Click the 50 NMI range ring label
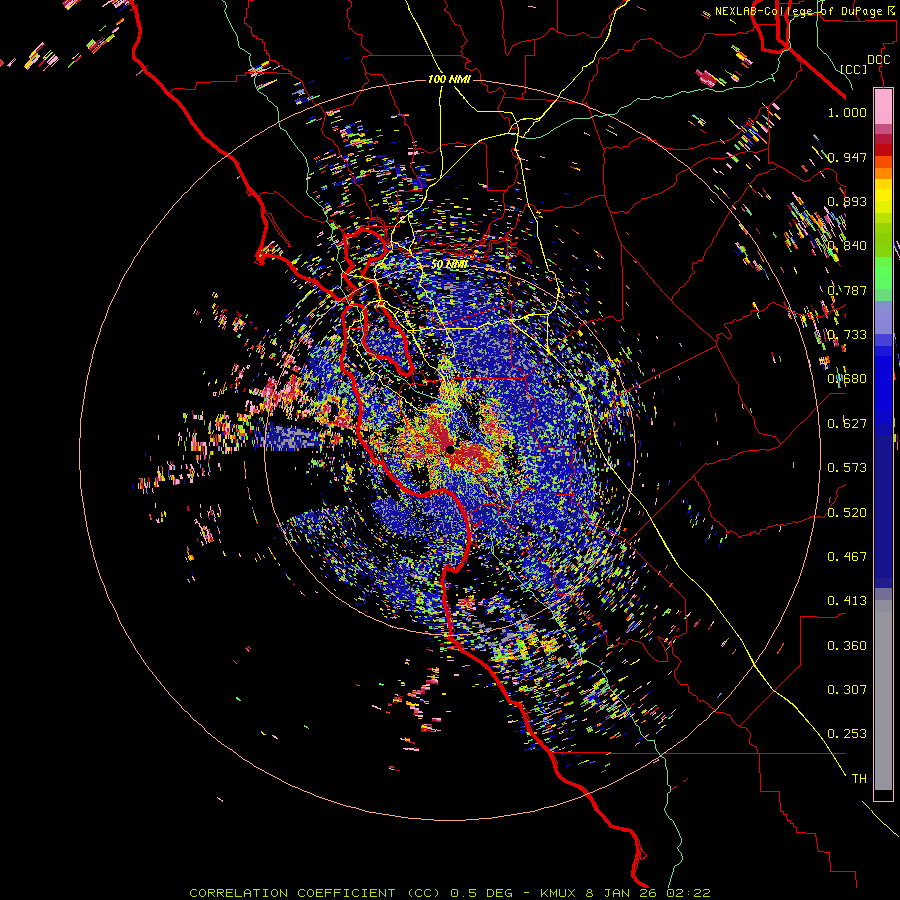 click(449, 265)
